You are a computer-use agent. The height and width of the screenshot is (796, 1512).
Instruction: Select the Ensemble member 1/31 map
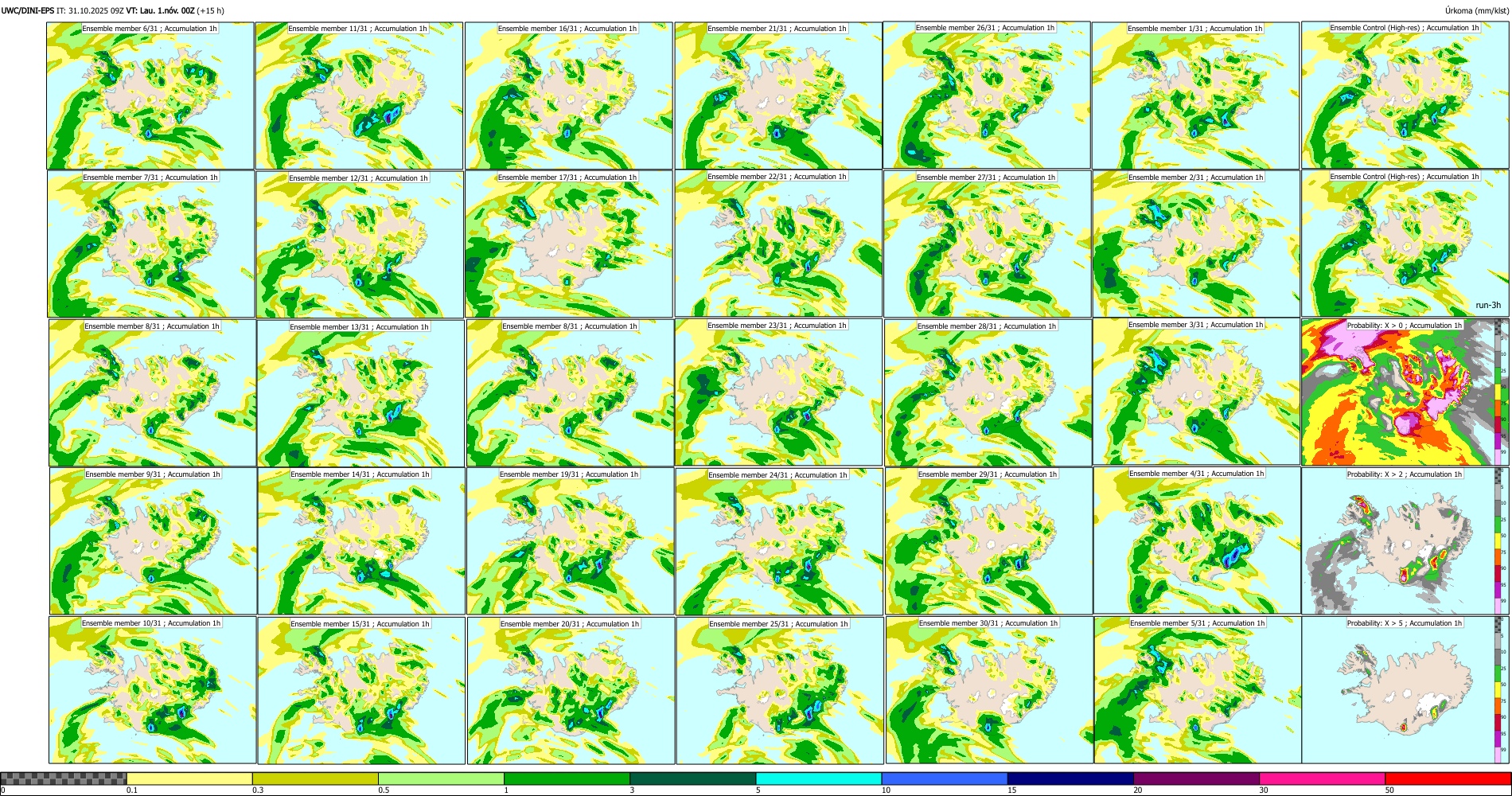[x=1195, y=96]
